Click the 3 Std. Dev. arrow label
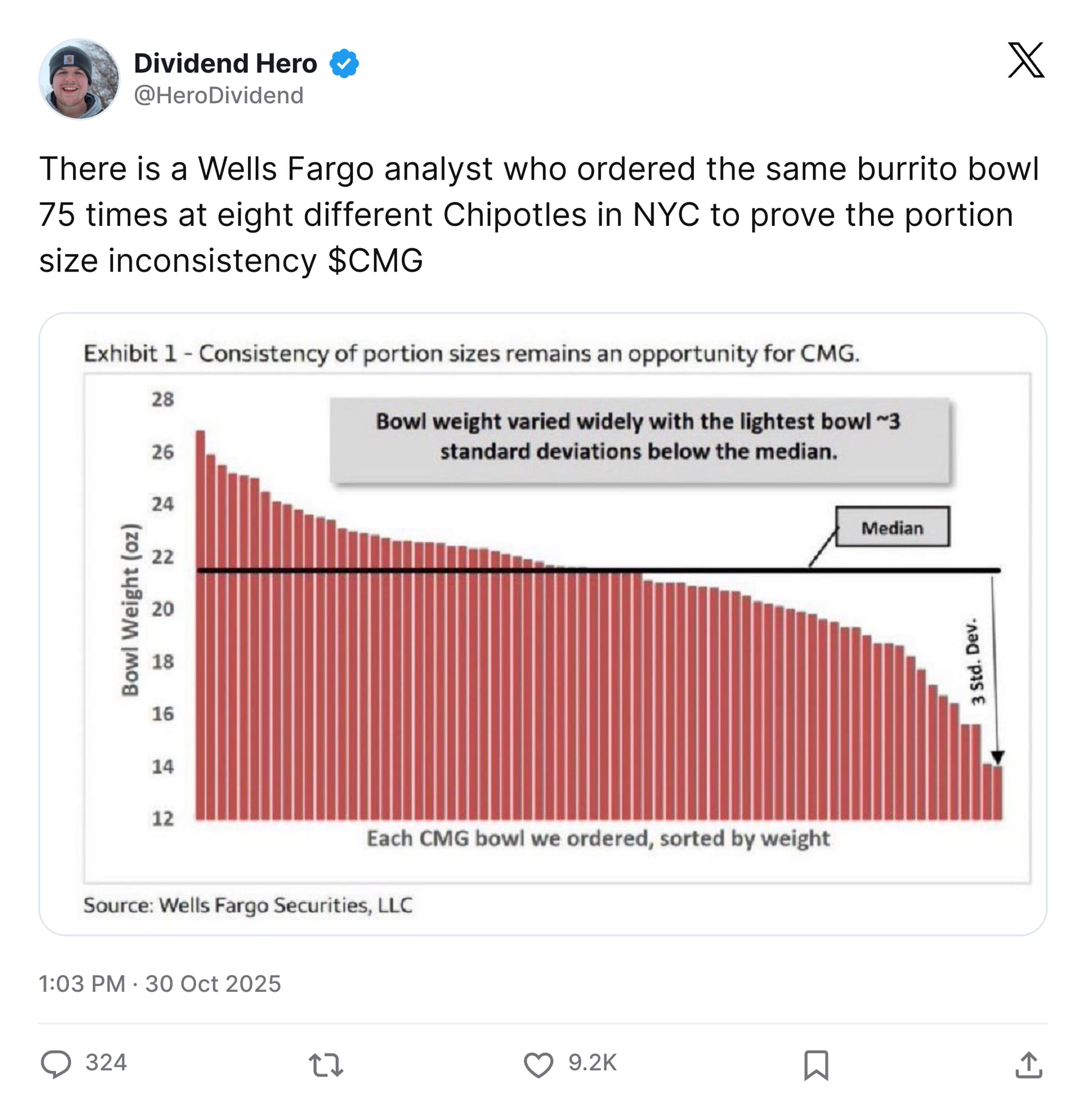This screenshot has height=1120, width=1086. click(977, 662)
